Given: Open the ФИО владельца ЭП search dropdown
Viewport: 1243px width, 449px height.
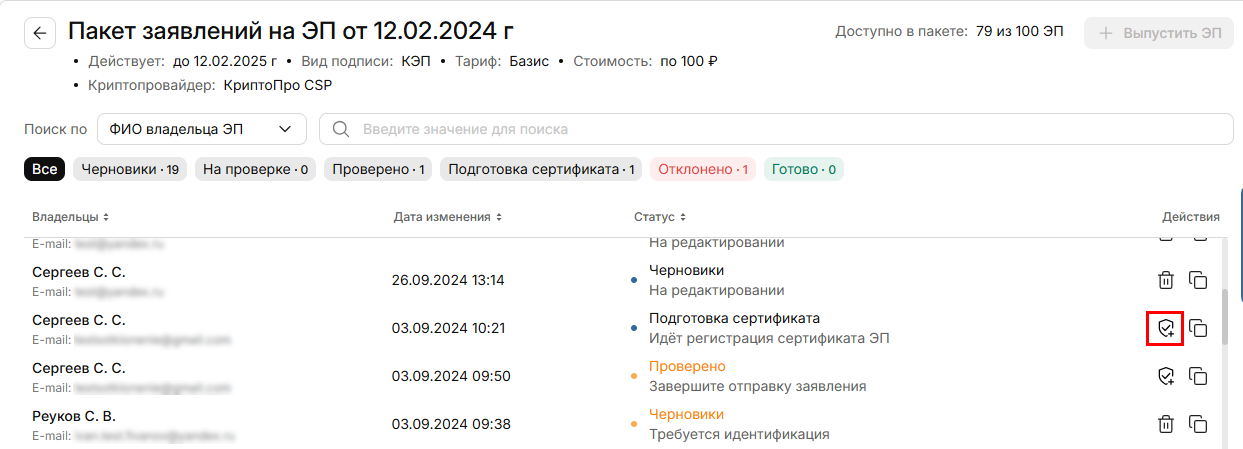Looking at the screenshot, I should pyautogui.click(x=201, y=129).
